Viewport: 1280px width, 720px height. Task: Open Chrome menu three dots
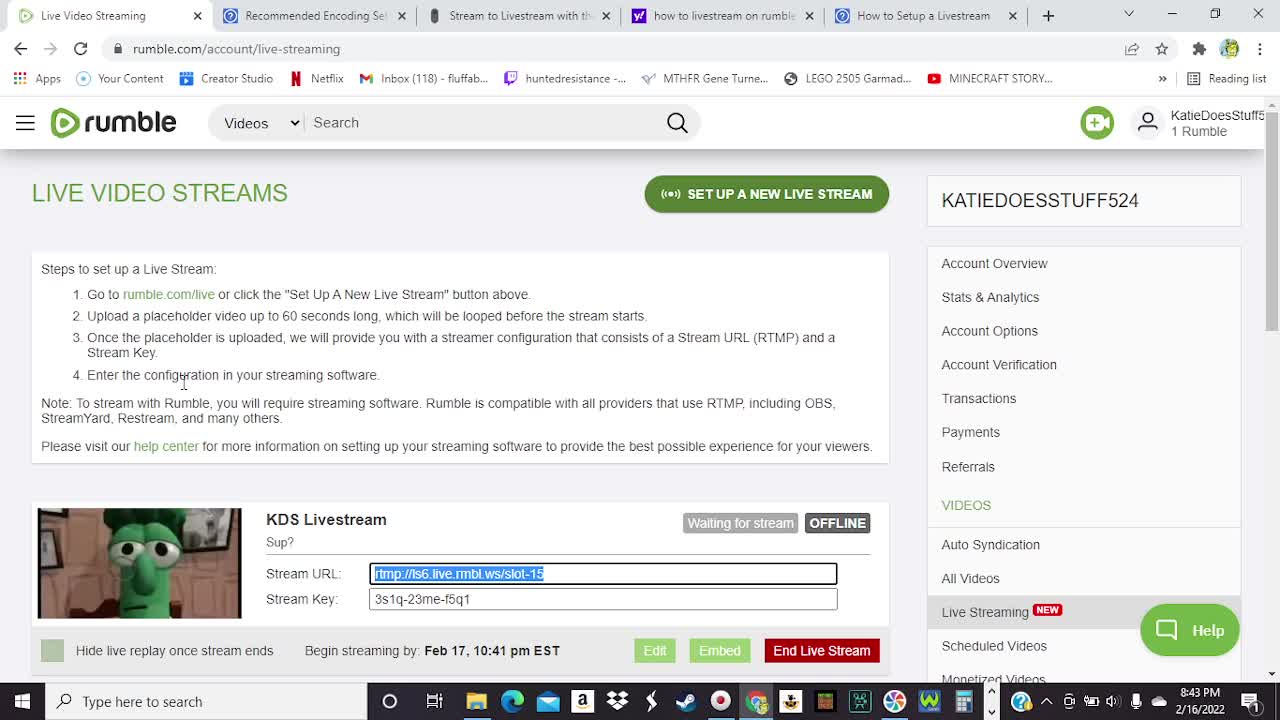click(x=1260, y=49)
